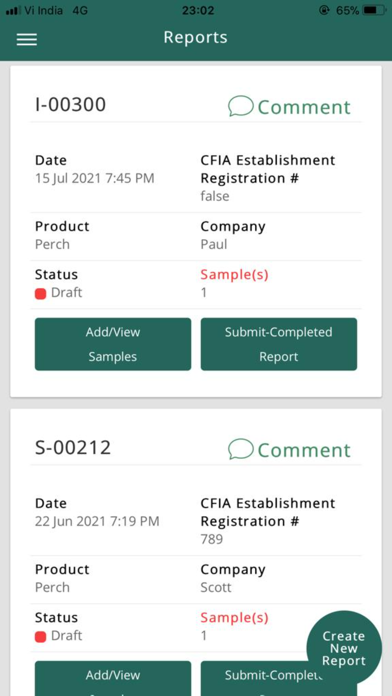Click Create New Report floating button
392x696 pixels.
tap(344, 648)
